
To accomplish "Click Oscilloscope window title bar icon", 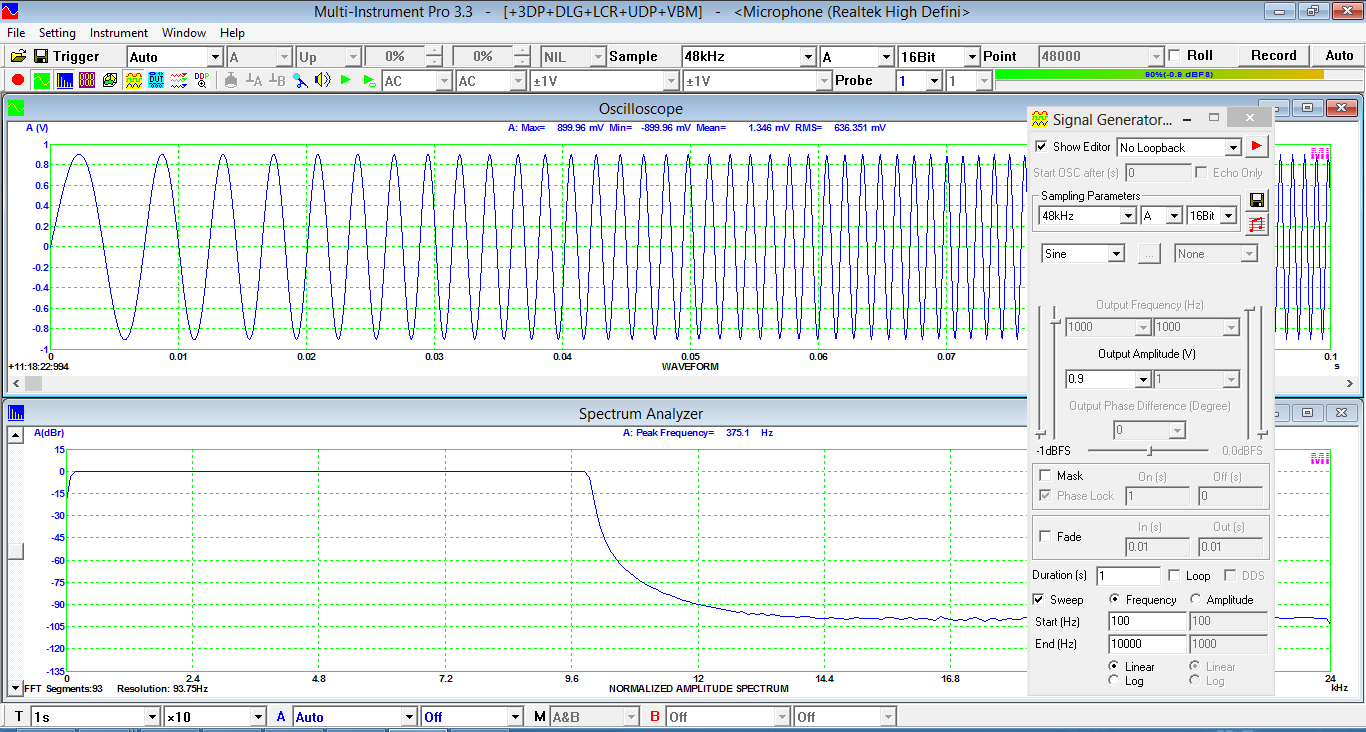I will 16,107.
